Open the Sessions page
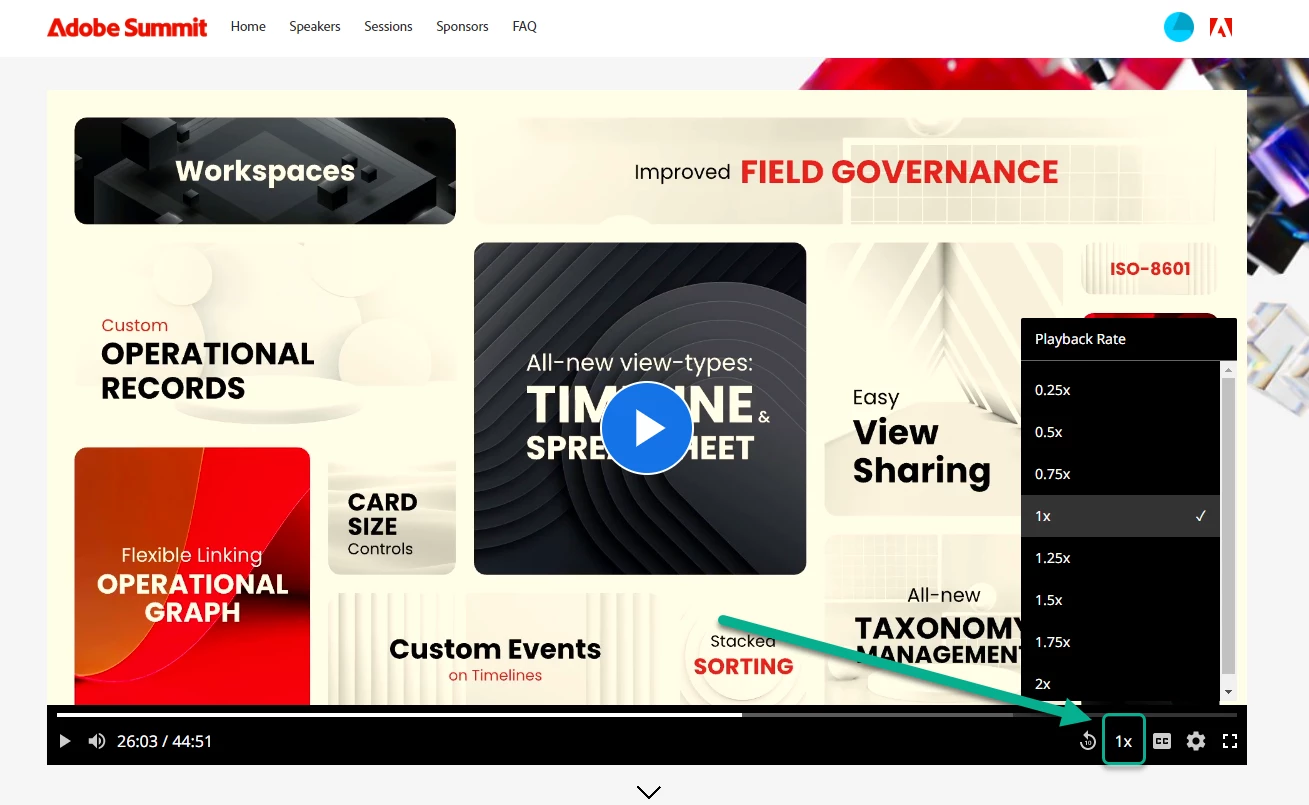 pos(388,27)
